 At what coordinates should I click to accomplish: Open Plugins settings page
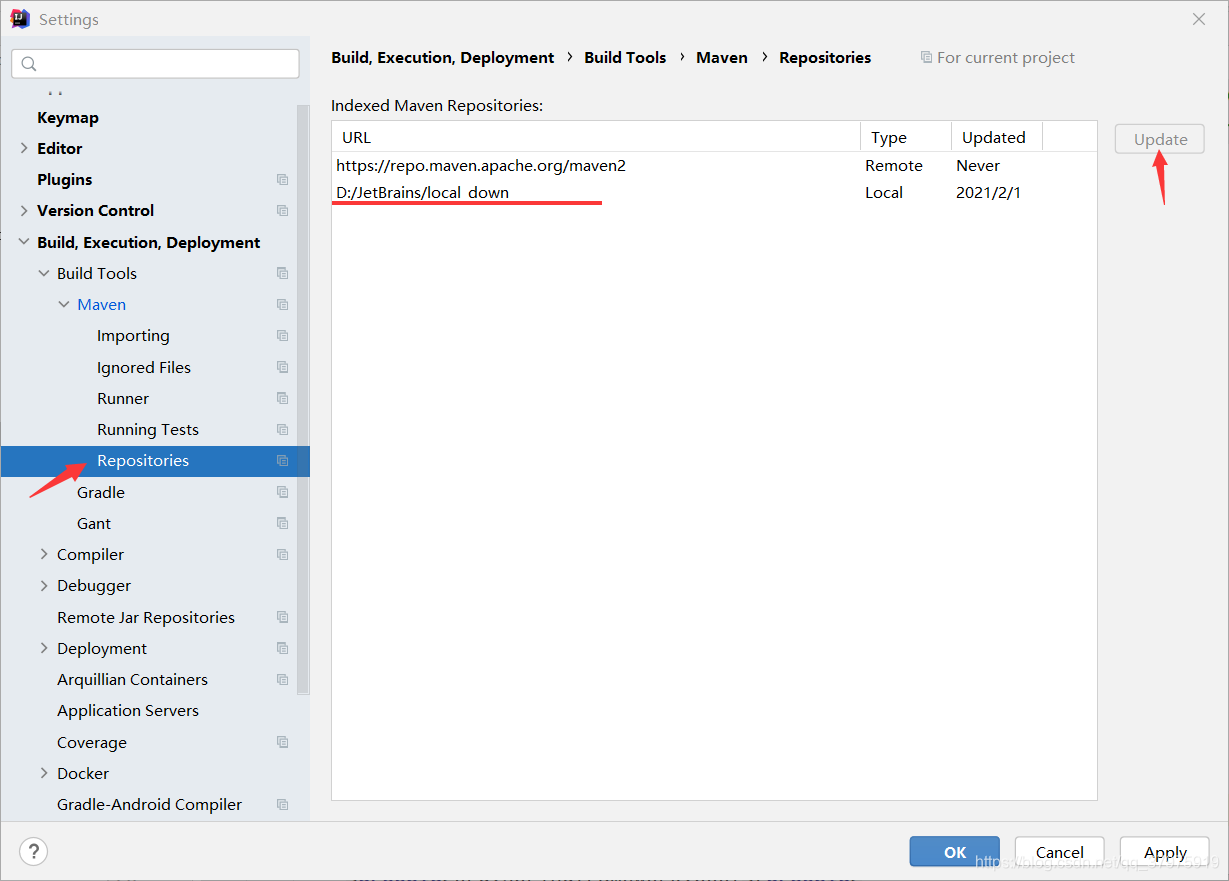65,180
